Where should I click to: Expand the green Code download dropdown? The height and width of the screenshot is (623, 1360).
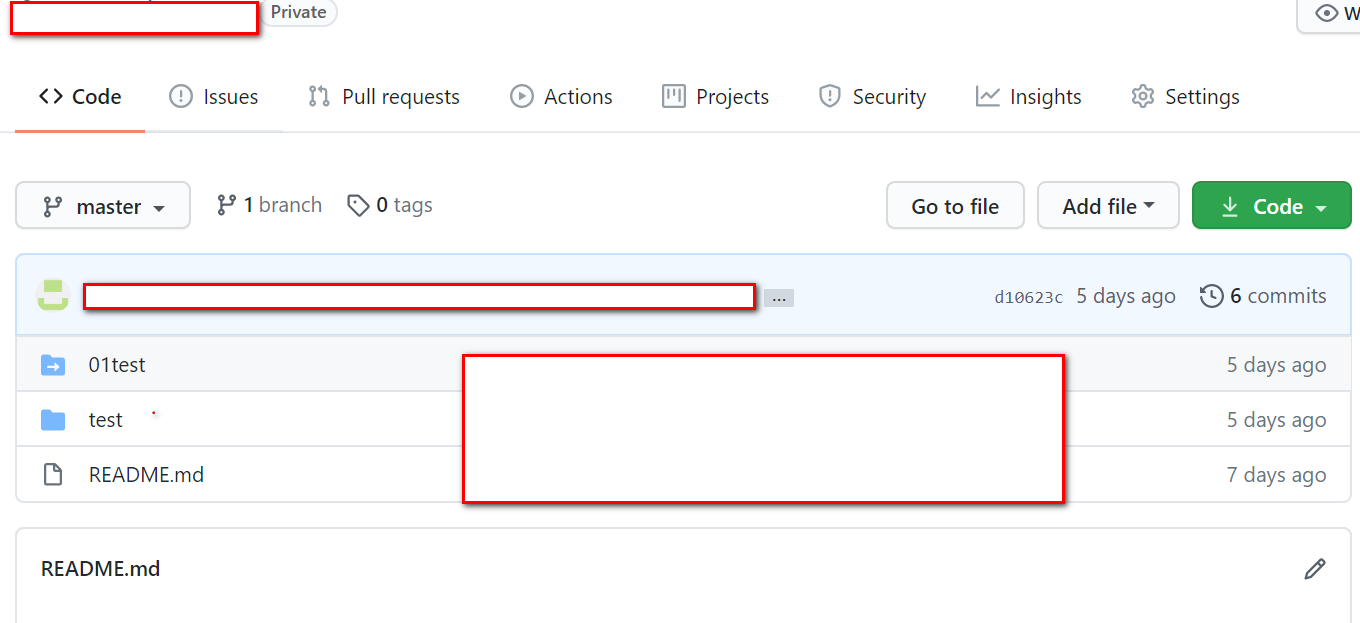pos(1272,206)
